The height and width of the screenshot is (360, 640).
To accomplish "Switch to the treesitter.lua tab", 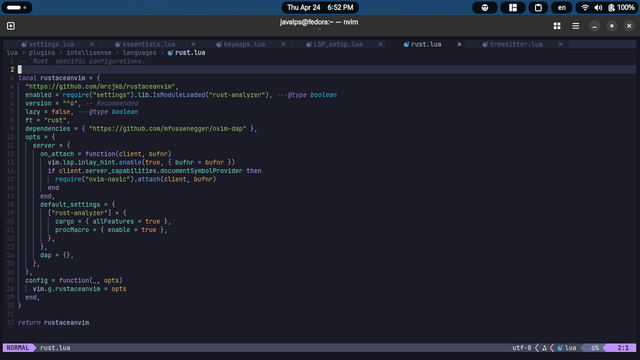I will 516,44.
